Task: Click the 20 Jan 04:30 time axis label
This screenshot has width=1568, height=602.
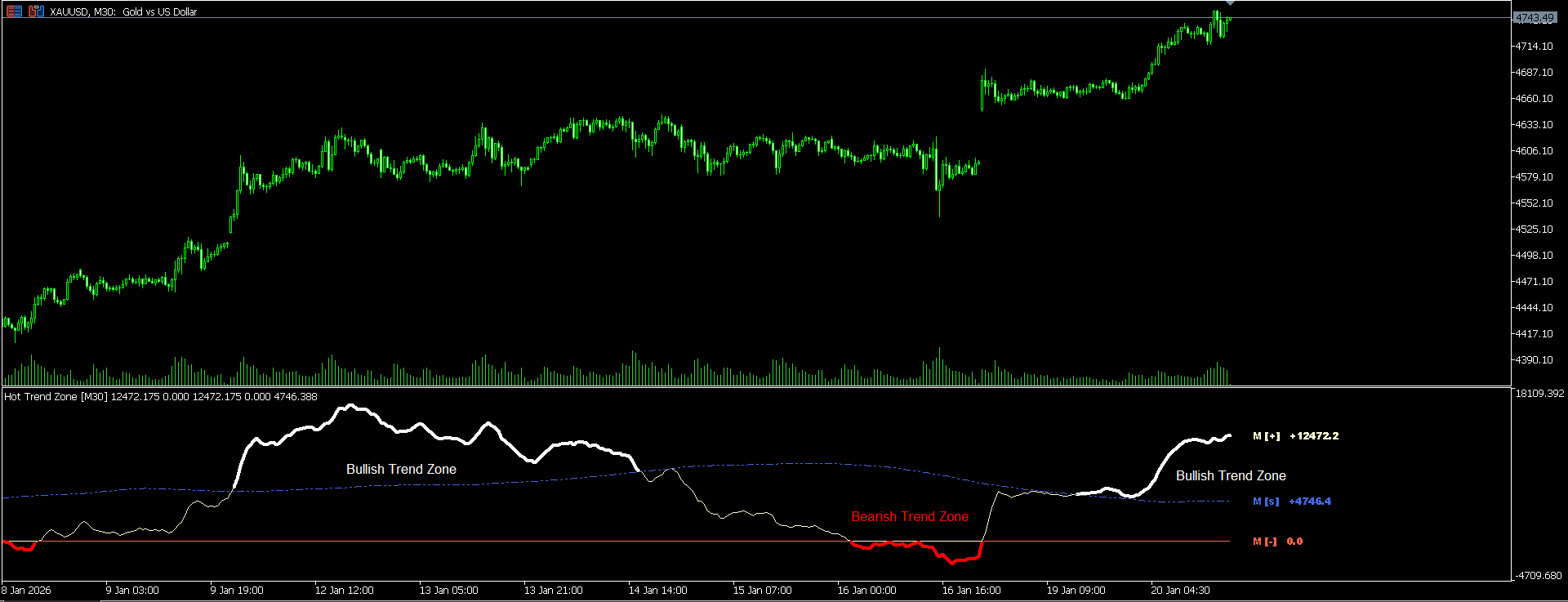Action: coord(1180,591)
